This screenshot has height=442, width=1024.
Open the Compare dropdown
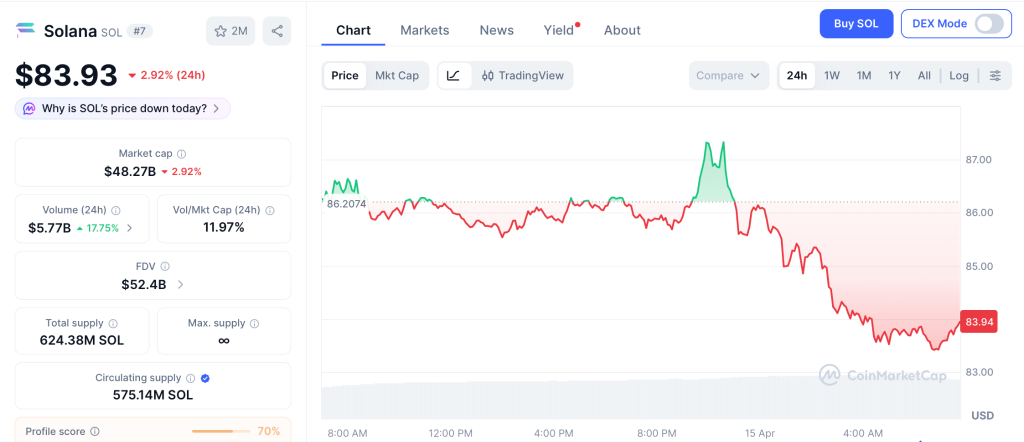pos(728,76)
